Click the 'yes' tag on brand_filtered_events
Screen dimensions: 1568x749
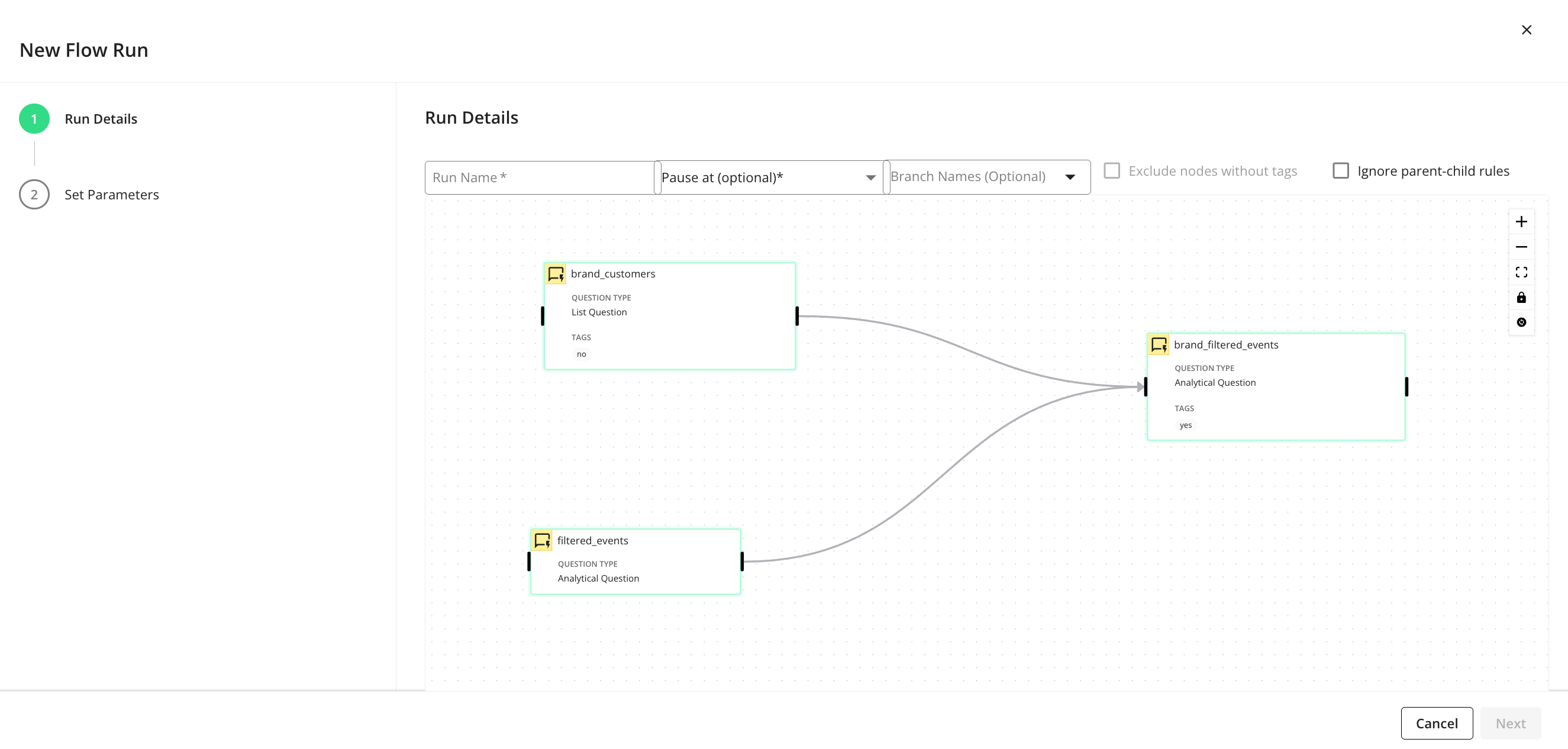1185,425
